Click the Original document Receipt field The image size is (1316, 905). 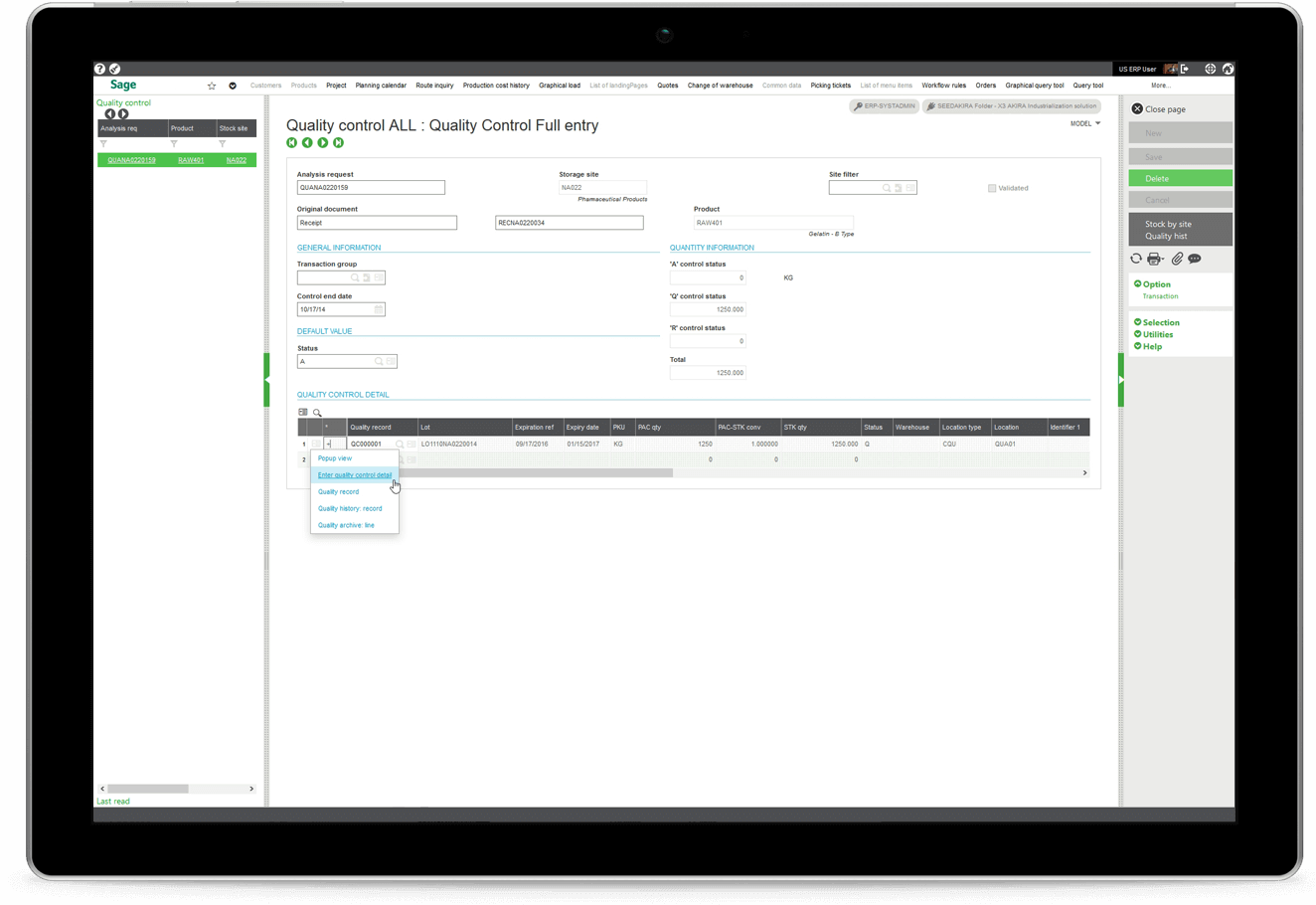point(377,223)
